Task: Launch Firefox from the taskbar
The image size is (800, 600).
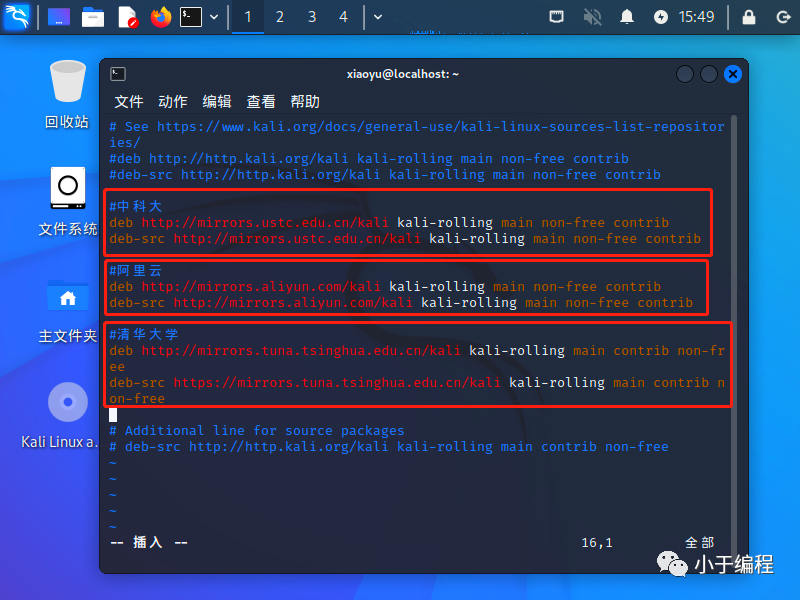Action: (x=160, y=16)
